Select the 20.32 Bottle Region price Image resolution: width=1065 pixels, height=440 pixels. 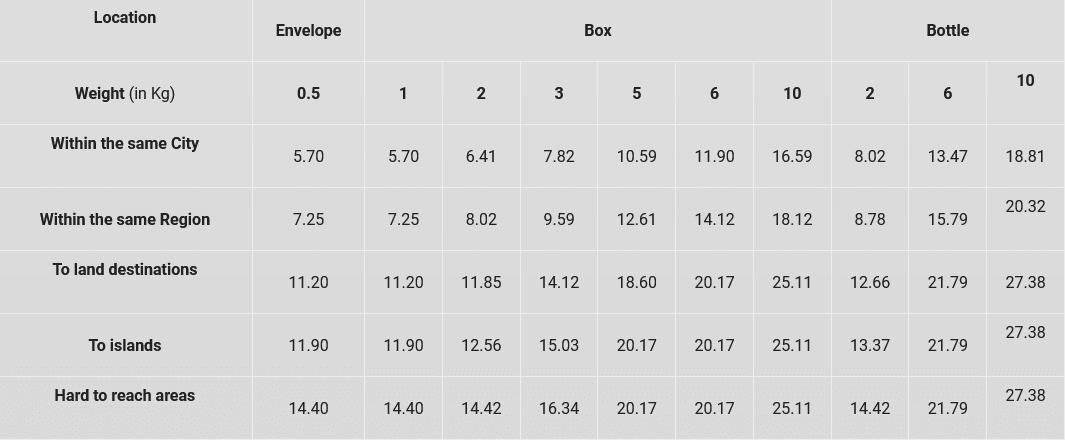pos(1025,206)
